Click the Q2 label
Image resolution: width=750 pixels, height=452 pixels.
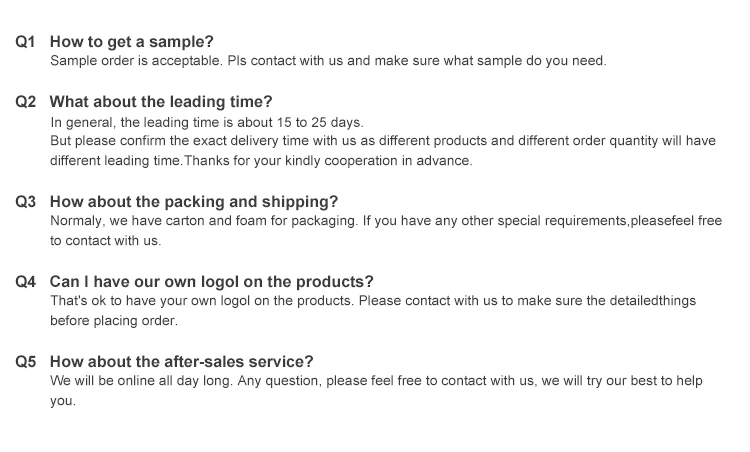pos(25,102)
